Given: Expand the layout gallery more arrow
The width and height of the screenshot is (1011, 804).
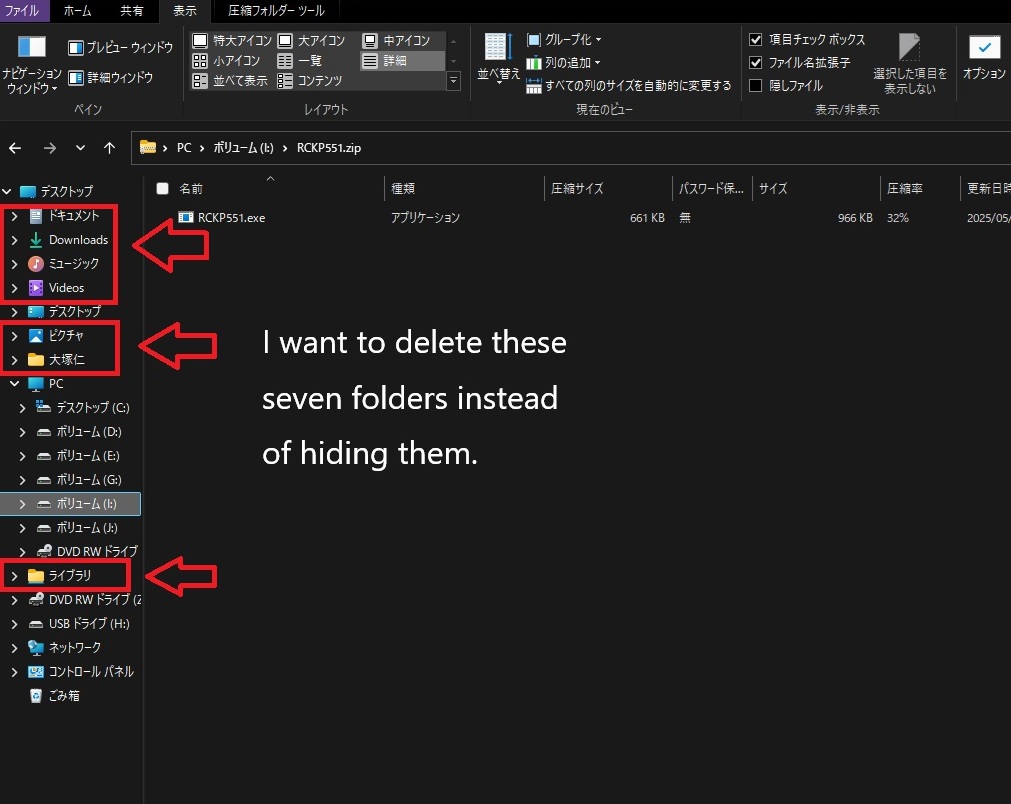Looking at the screenshot, I should (454, 81).
